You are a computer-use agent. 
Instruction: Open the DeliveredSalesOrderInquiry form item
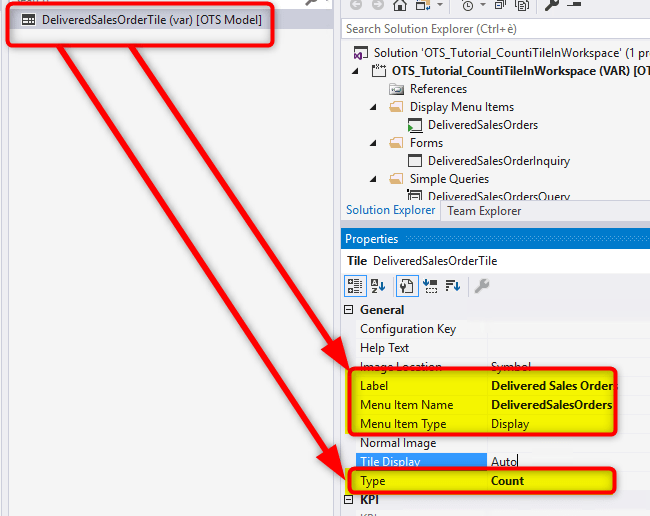[498, 161]
